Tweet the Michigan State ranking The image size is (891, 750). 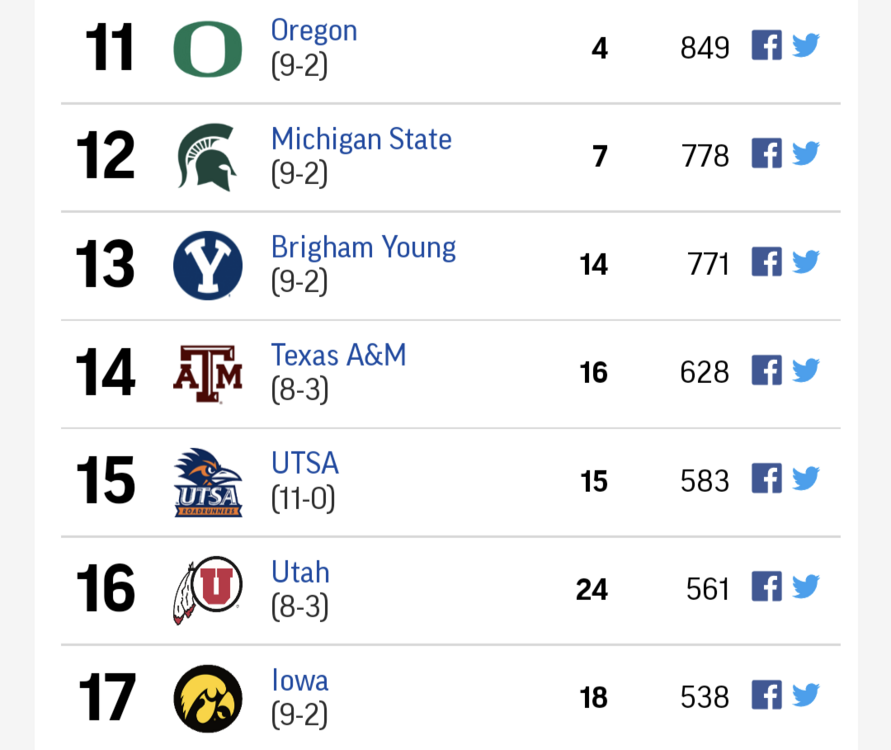pos(805,153)
